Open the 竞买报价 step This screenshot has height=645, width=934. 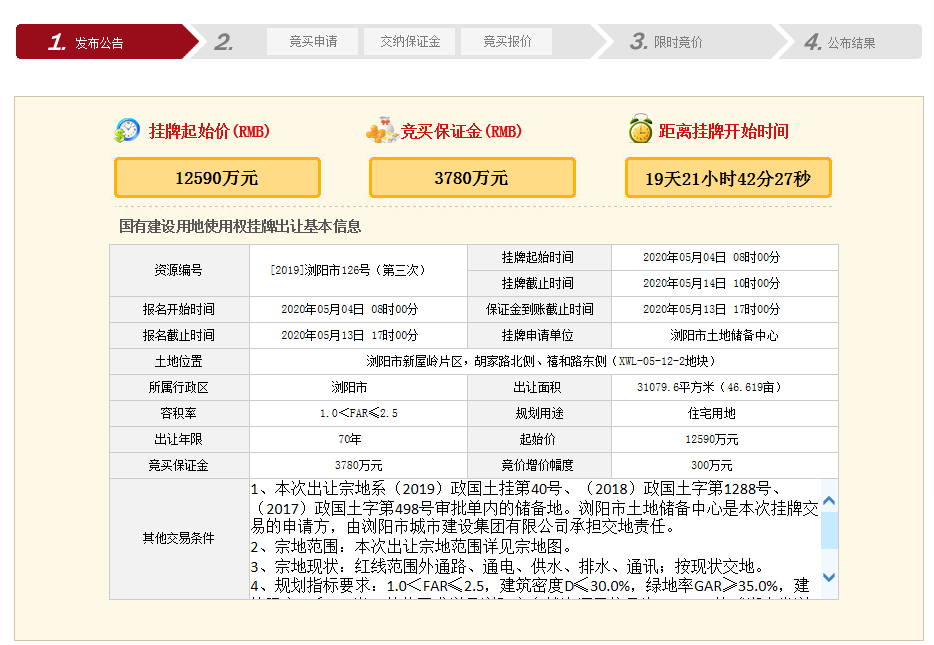507,42
